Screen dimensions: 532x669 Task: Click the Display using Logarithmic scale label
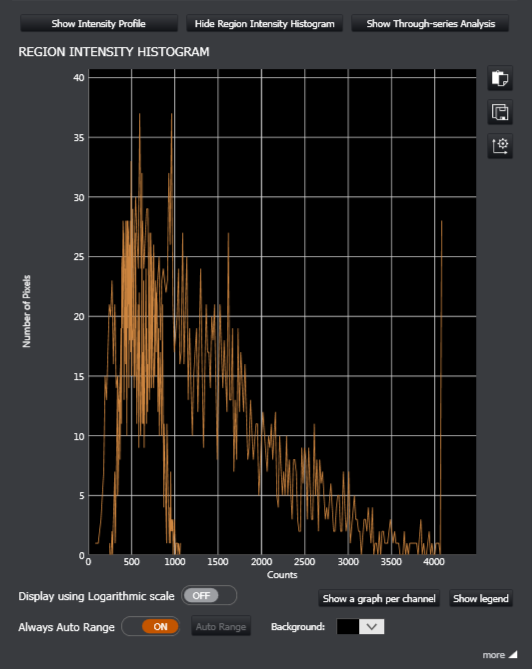point(96,596)
